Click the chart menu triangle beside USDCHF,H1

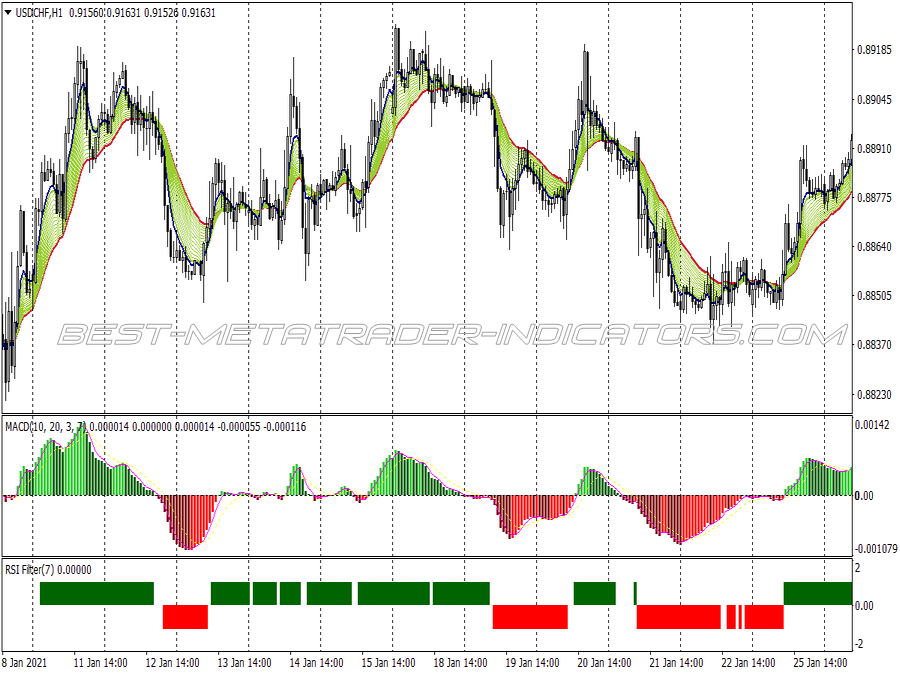point(9,13)
